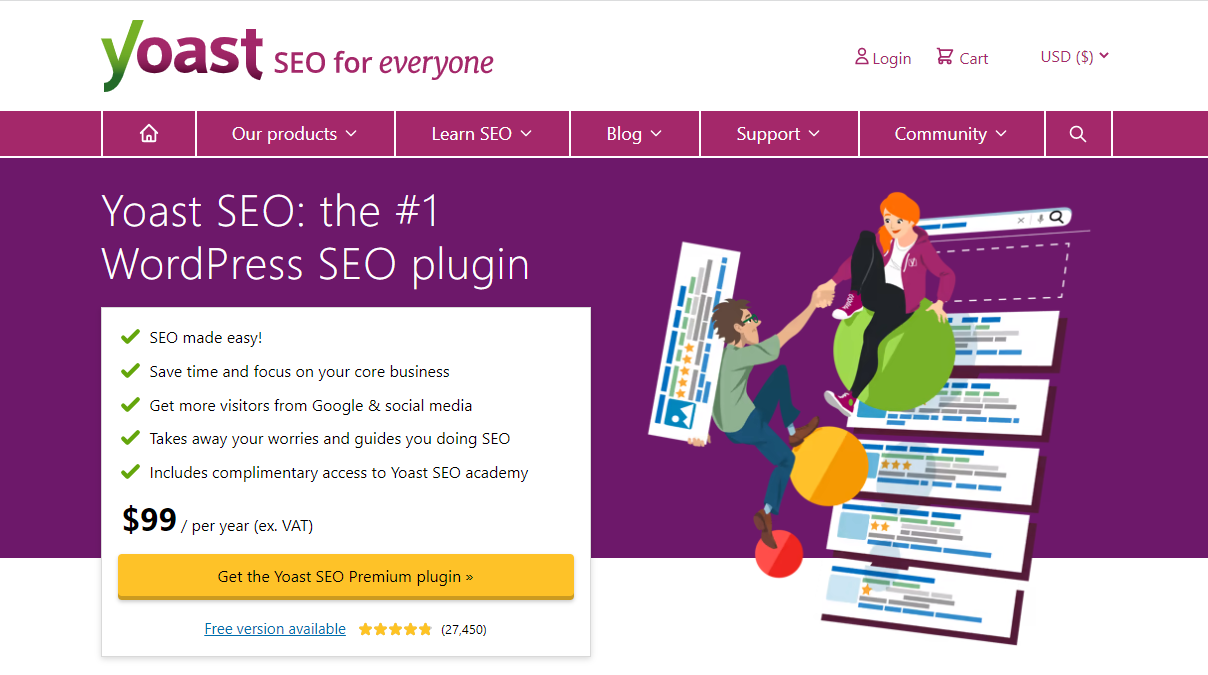Screen dimensions: 1208x675
Task: Click 'Save time and focus on your core business'
Action: (300, 372)
